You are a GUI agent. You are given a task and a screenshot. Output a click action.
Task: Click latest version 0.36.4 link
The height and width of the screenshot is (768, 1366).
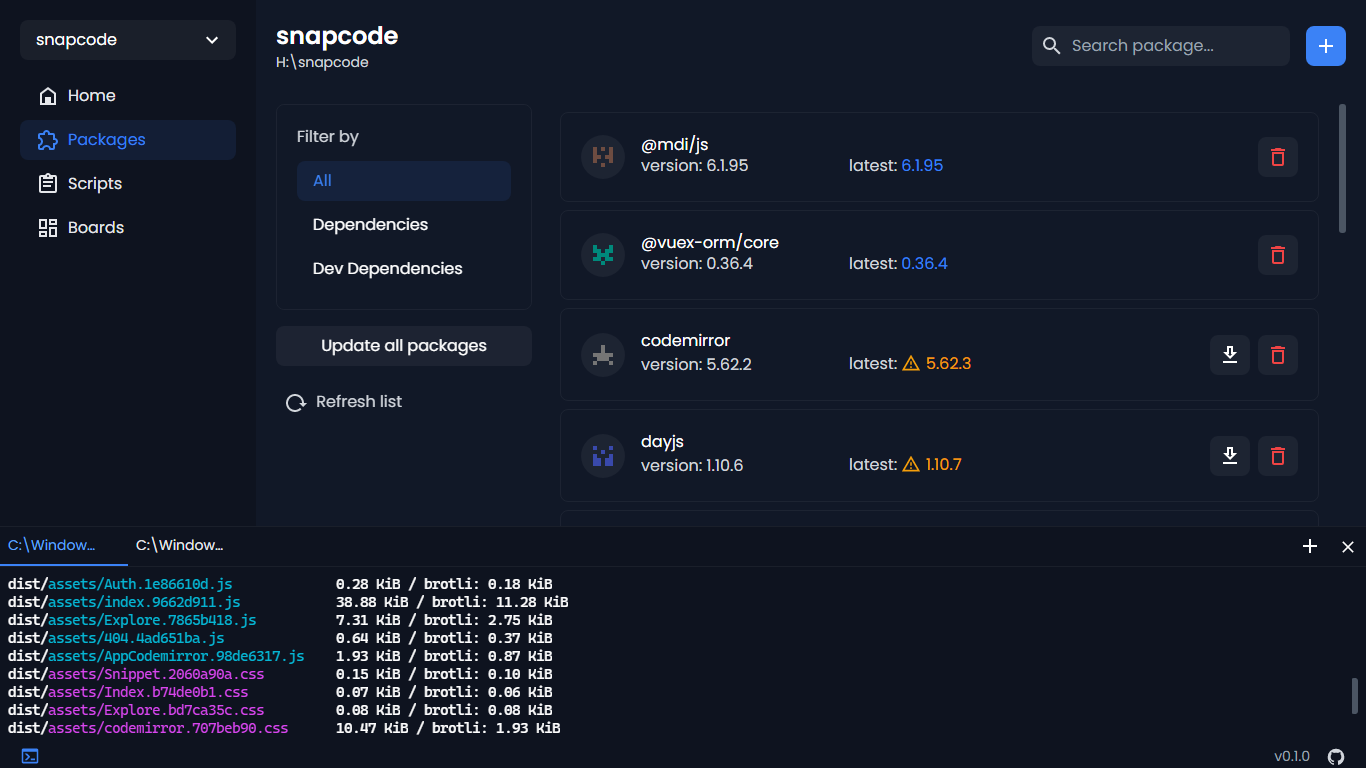tap(924, 264)
